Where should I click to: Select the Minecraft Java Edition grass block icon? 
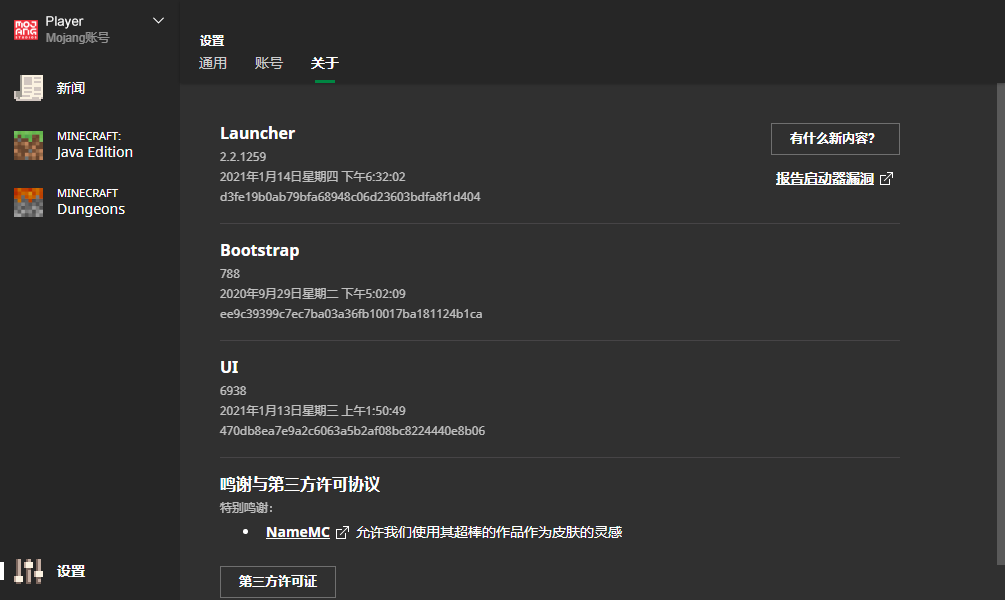point(29,145)
